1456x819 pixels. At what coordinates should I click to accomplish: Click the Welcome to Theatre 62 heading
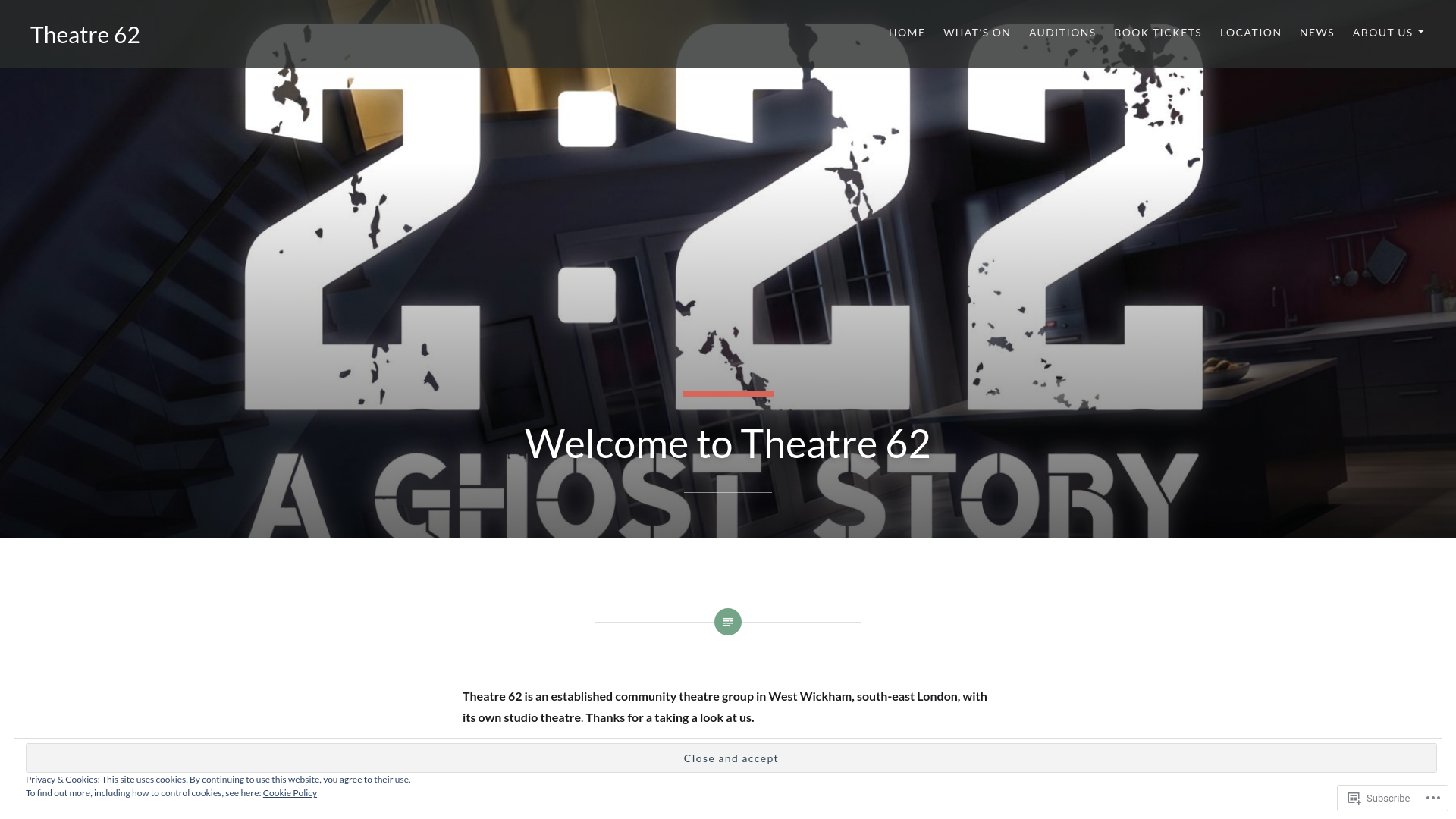pyautogui.click(x=728, y=444)
